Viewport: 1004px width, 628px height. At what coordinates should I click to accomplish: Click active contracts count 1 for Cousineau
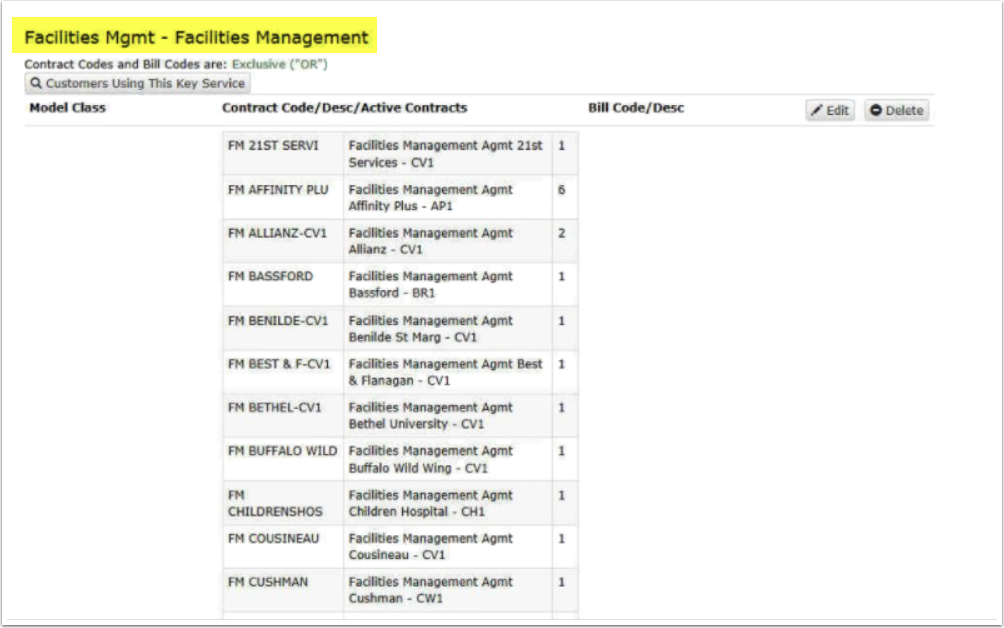tap(562, 538)
